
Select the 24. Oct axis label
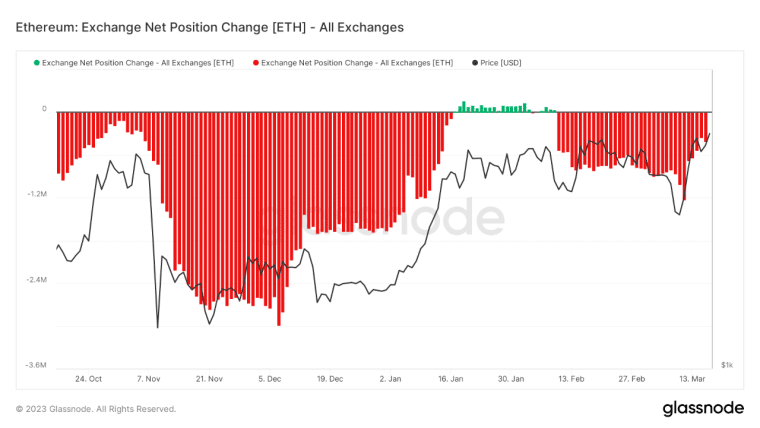[x=88, y=379]
